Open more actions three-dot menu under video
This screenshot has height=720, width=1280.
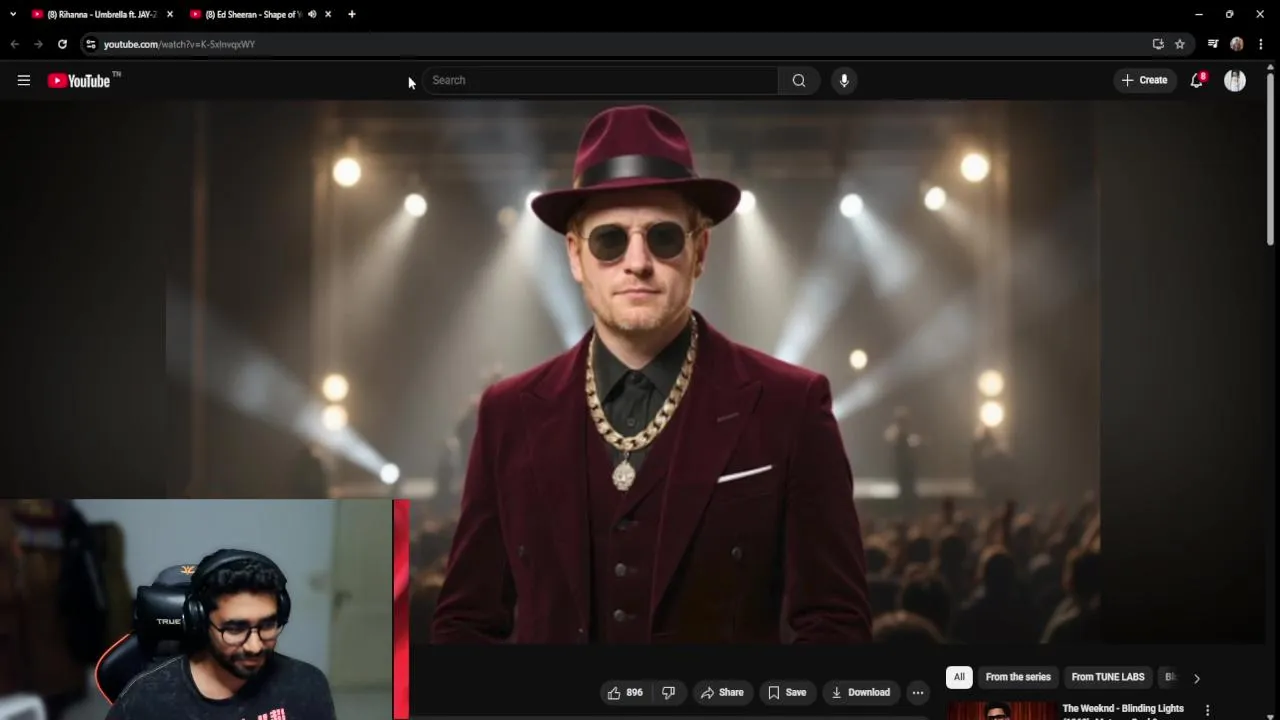(x=918, y=692)
